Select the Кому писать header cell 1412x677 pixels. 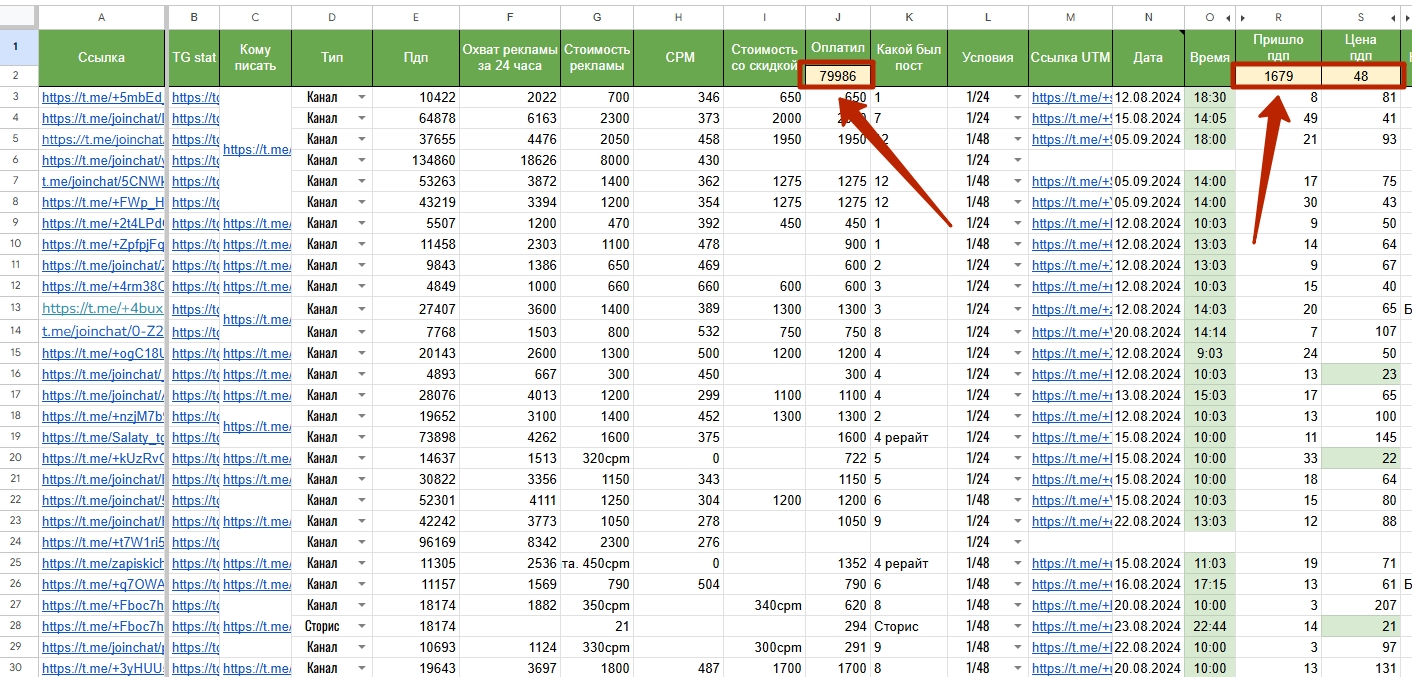click(256, 58)
